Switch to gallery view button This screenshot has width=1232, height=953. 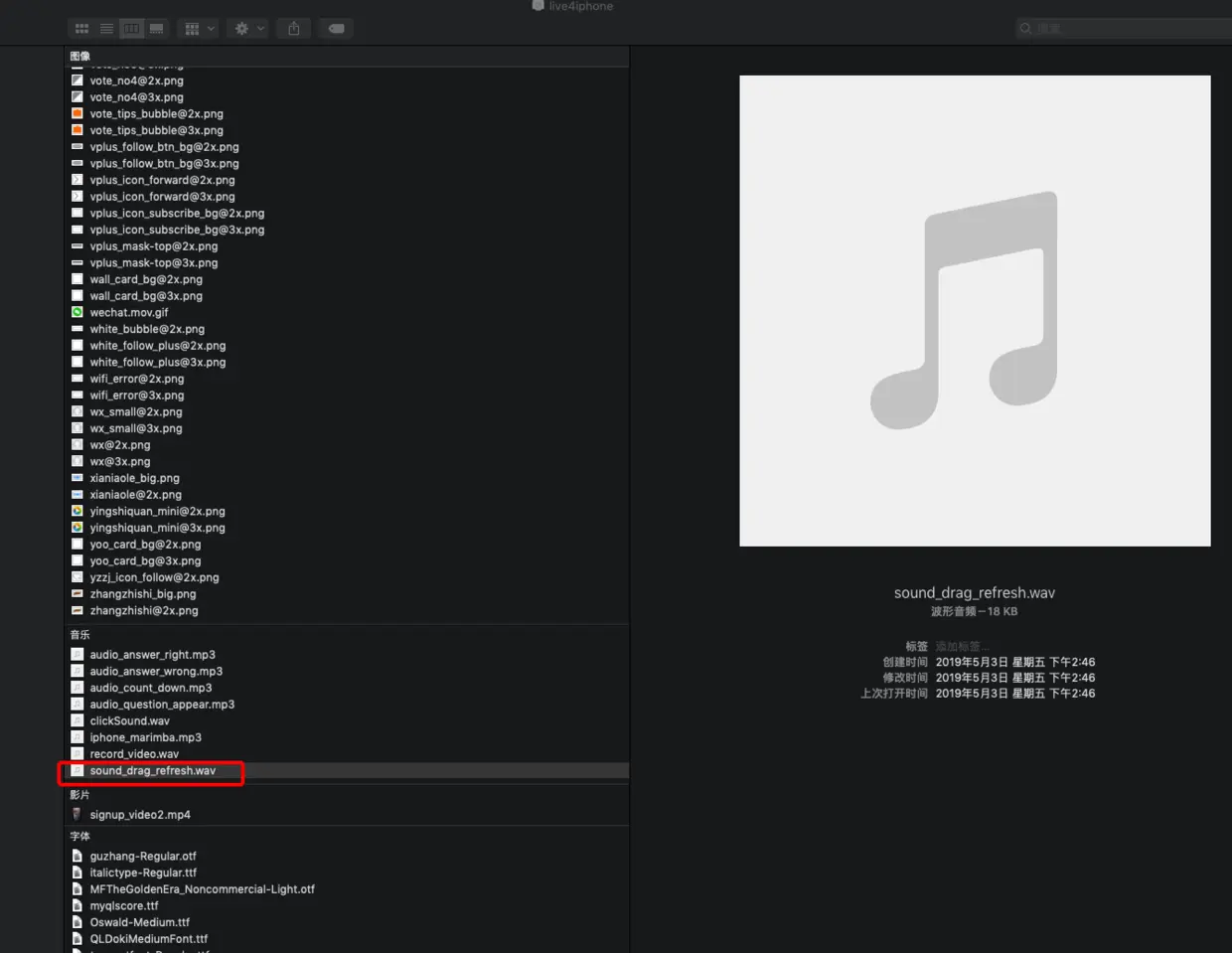click(156, 29)
